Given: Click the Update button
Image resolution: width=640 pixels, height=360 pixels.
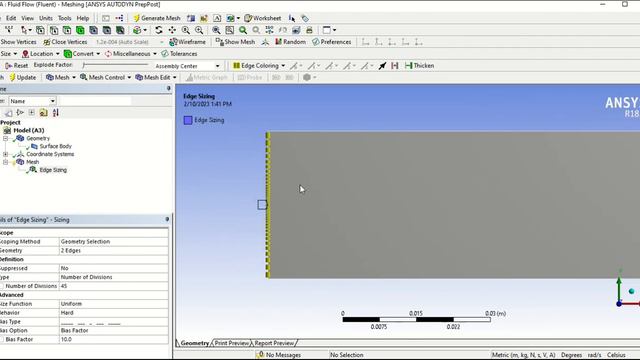Looking at the screenshot, I should (23, 77).
